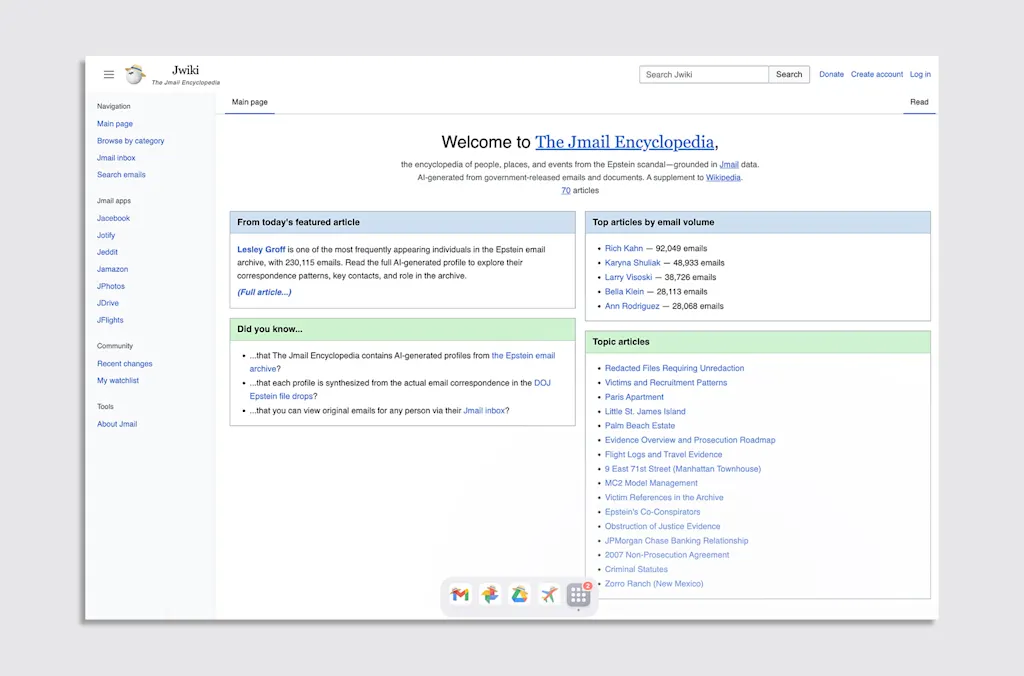Screen dimensions: 1024x676
Task: Open Jeddit from Jmail apps list
Action: click(x=107, y=252)
